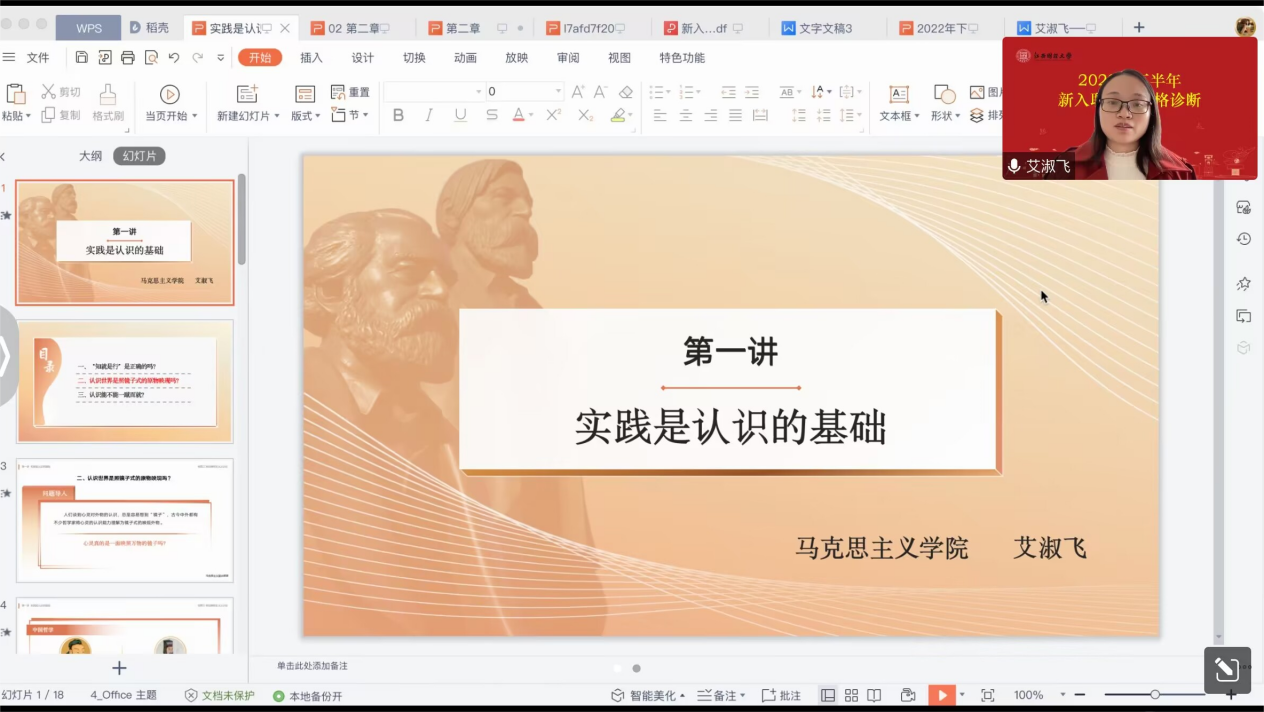Click Document Unprotected (文档未保护) status
The width and height of the screenshot is (1264, 712).
220,695
